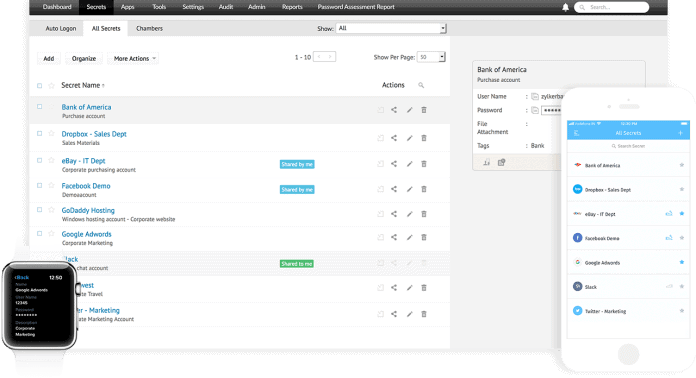Open the Facebook Demo link
This screenshot has width=696, height=378.
coord(86,186)
